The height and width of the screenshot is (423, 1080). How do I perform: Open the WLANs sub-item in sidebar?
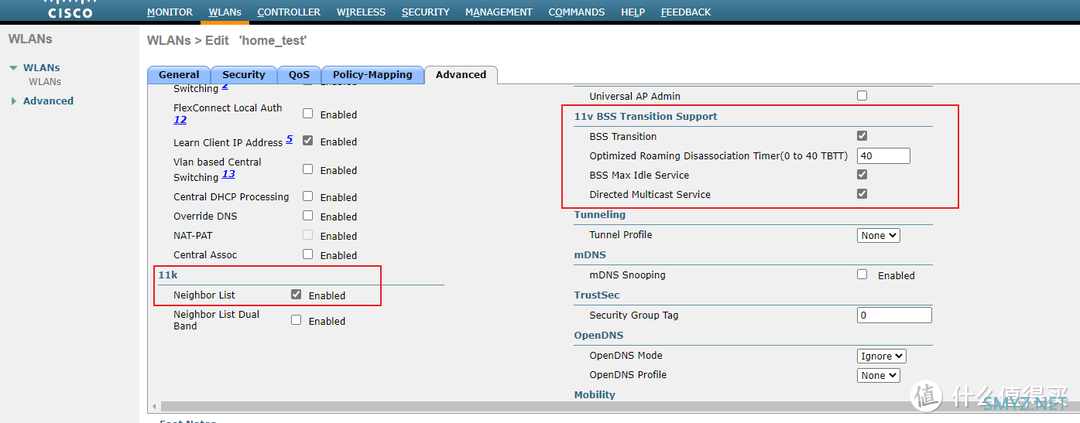(45, 82)
